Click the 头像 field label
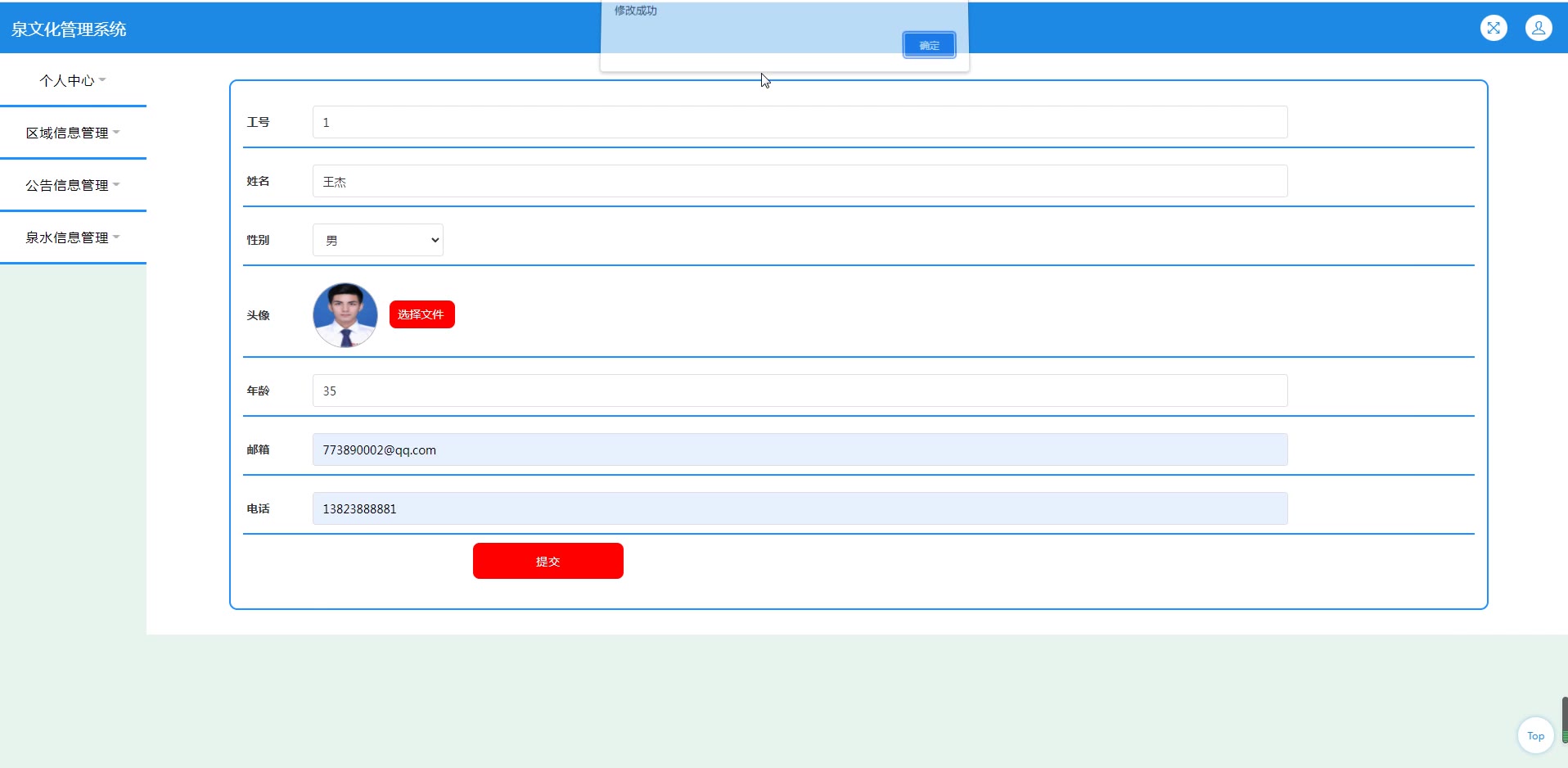The height and width of the screenshot is (768, 1568). (x=258, y=315)
